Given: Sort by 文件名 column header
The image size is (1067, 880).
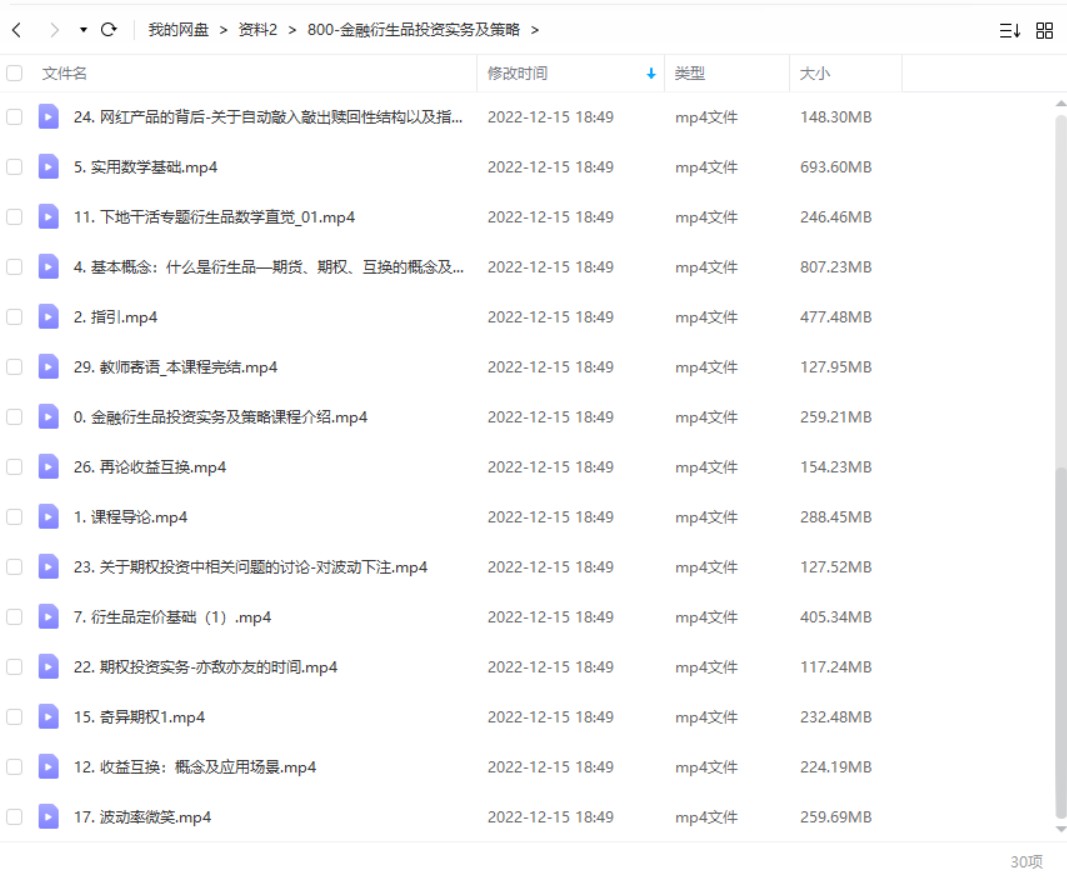Looking at the screenshot, I should pyautogui.click(x=65, y=74).
